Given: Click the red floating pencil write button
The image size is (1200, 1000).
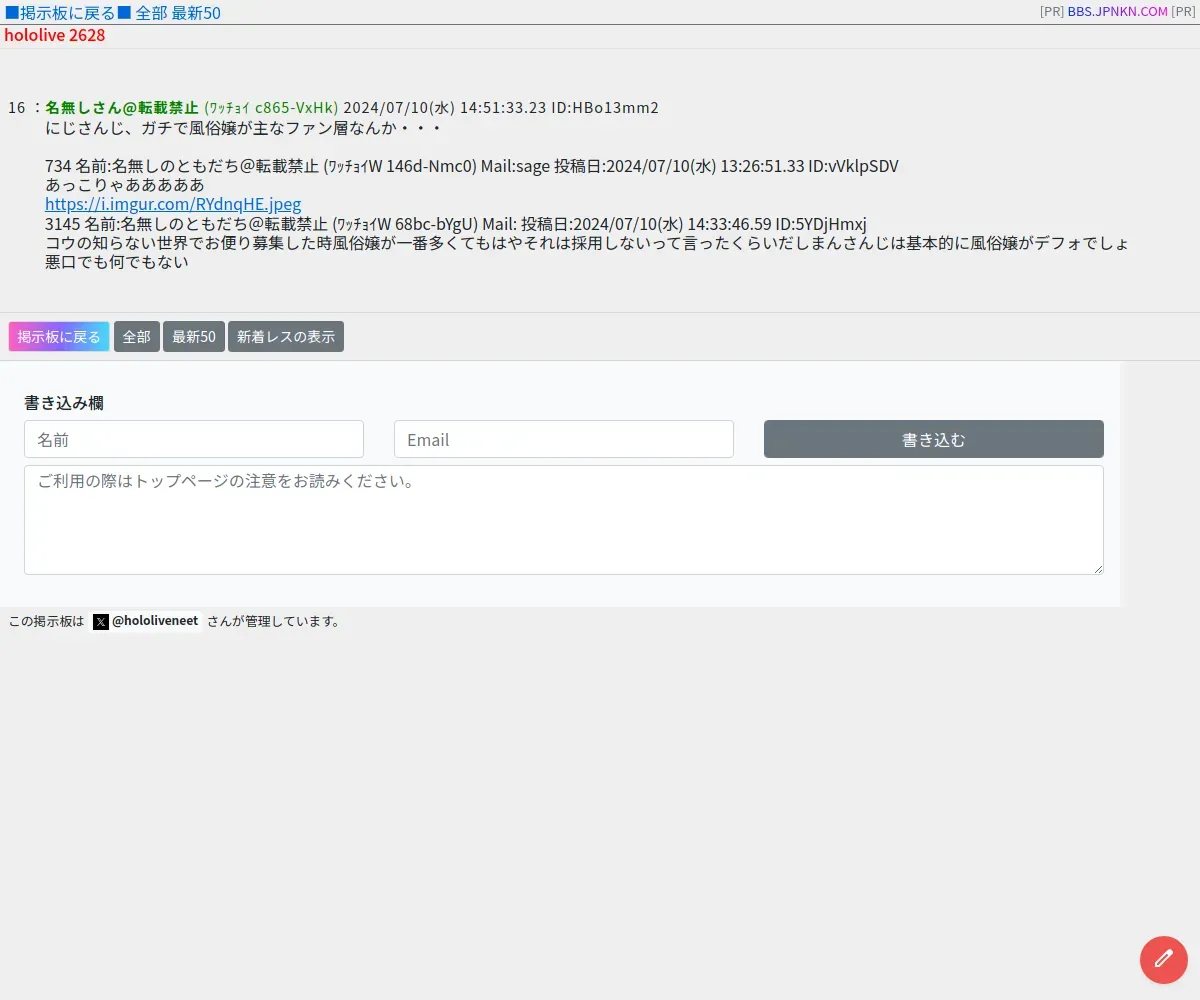Looking at the screenshot, I should 1163,960.
